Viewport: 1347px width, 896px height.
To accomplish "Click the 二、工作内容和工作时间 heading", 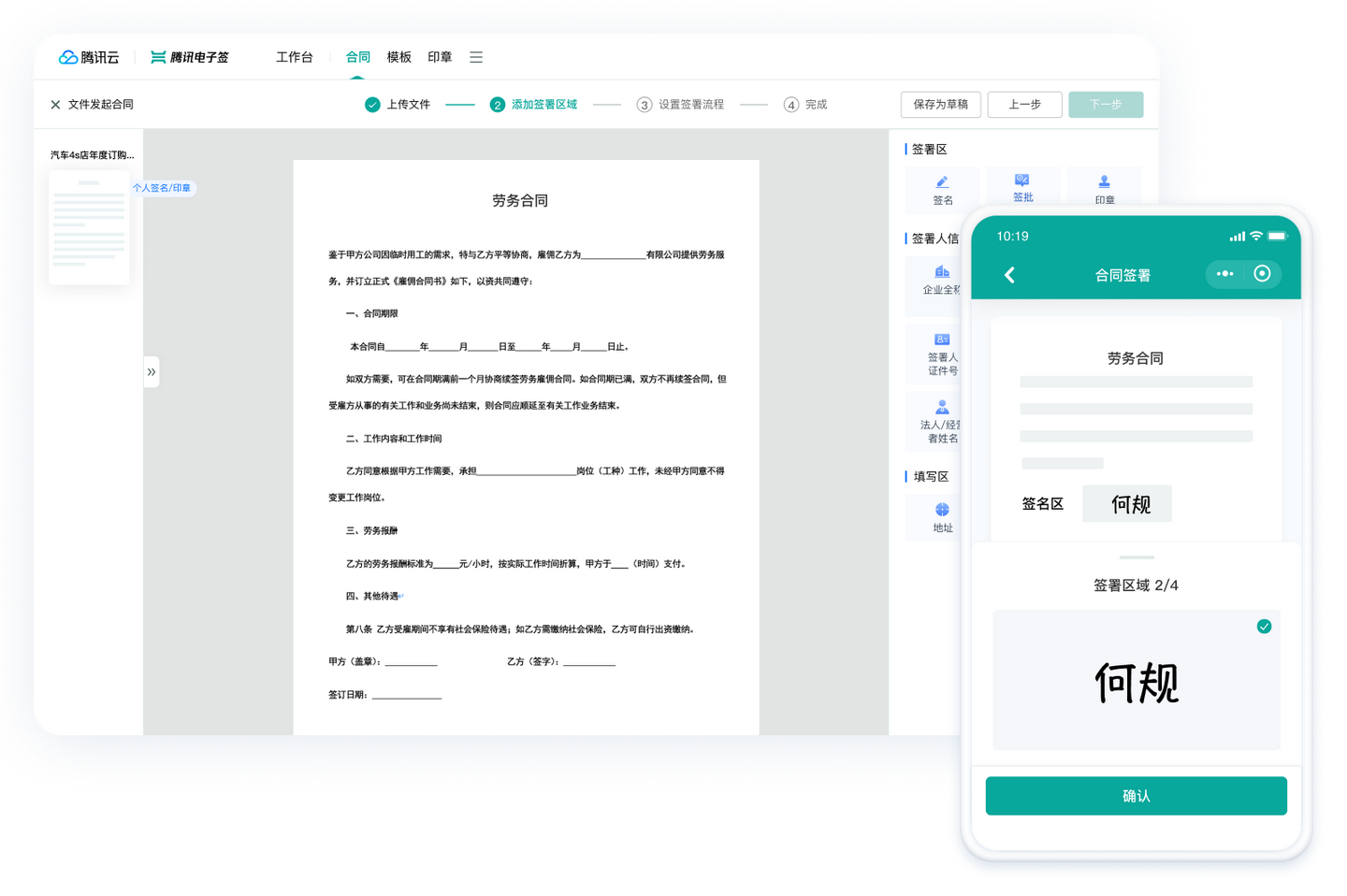I will [394, 439].
